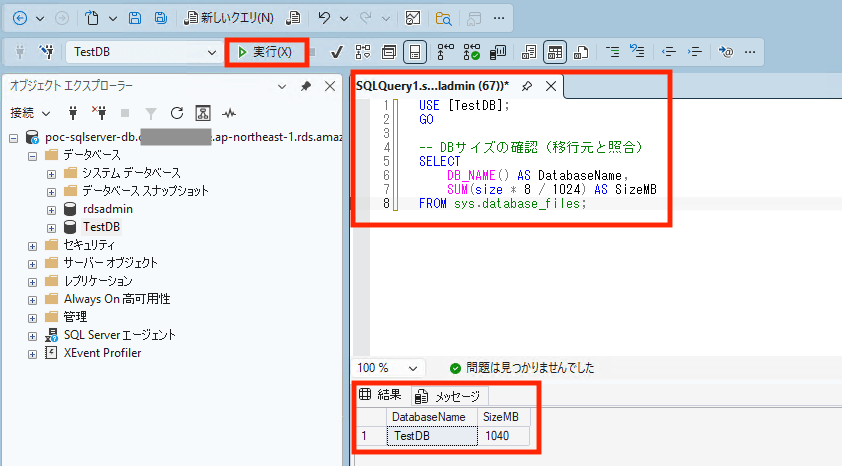The image size is (842, 466).
Task: Open the Object Explorer window position dropdown
Action: (x=282, y=86)
